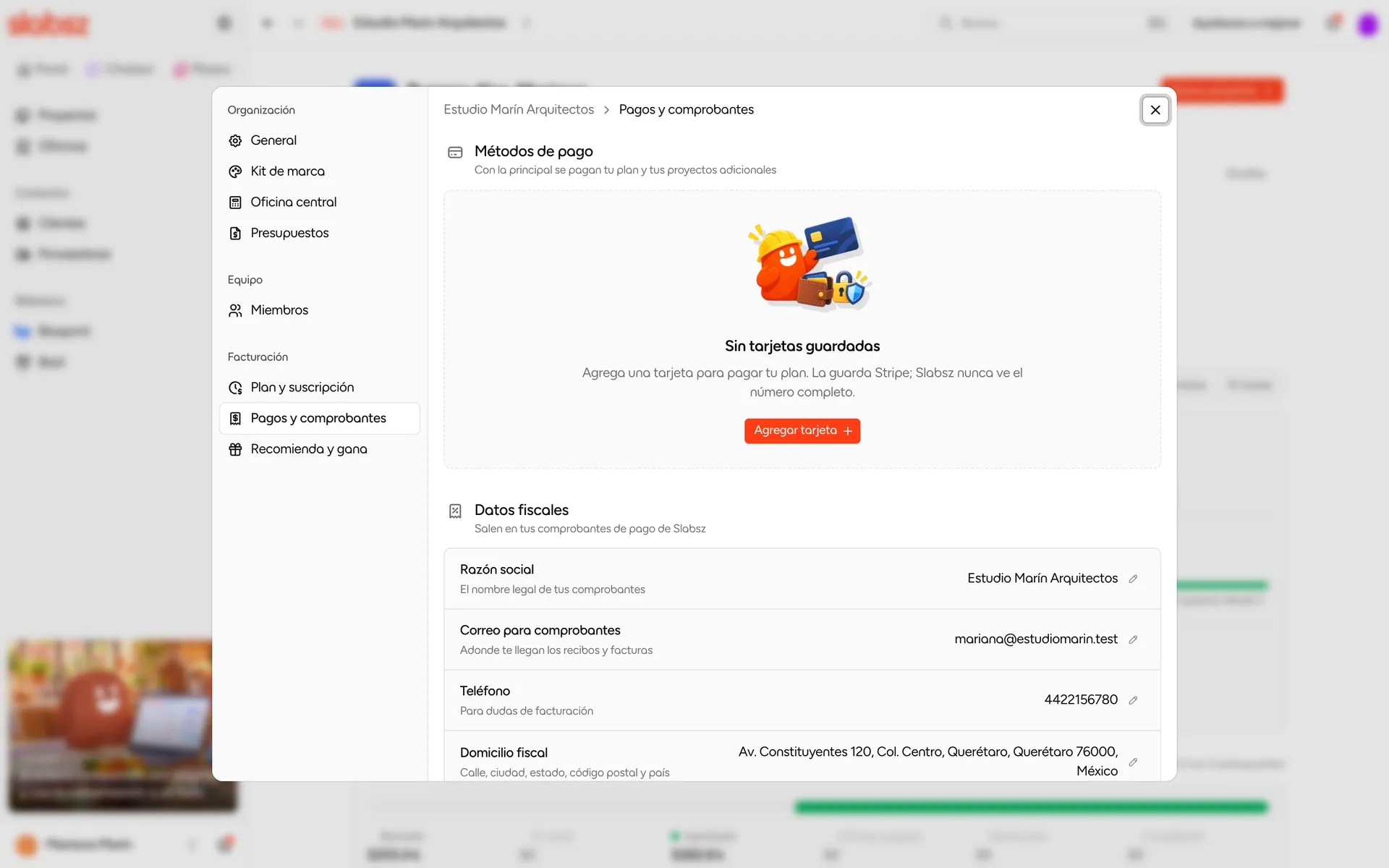1389x868 pixels.
Task: Click the Métodos de pago card icon
Action: click(x=455, y=153)
